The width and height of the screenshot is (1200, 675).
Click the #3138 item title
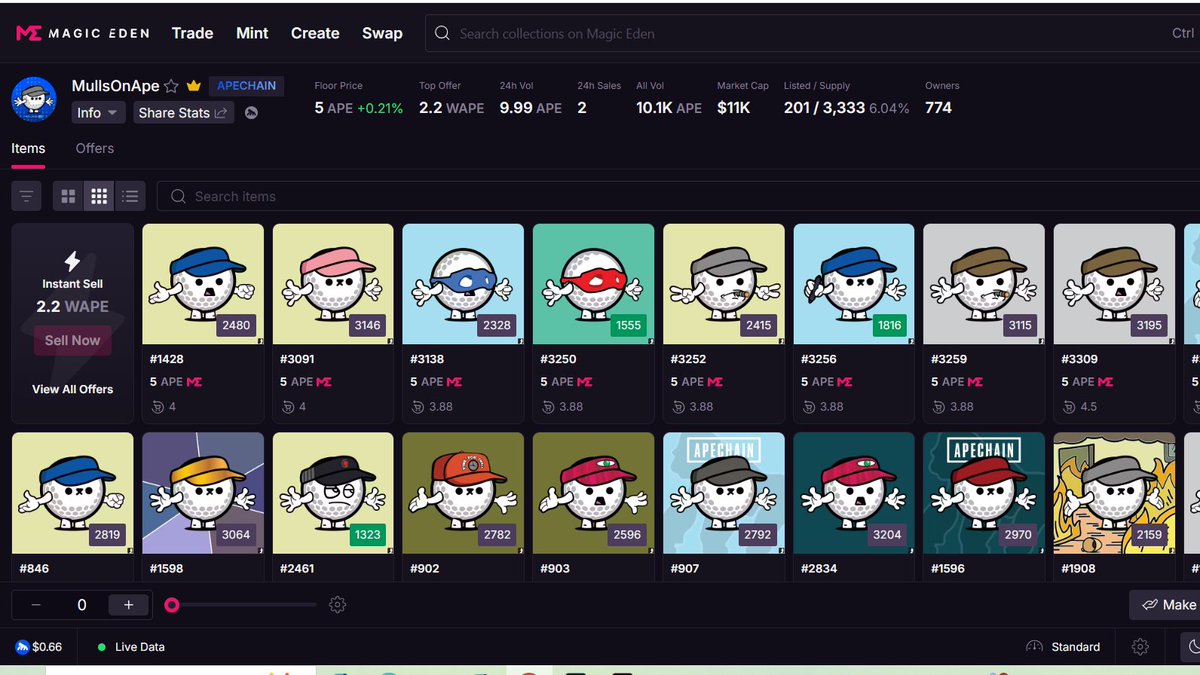click(x=427, y=359)
